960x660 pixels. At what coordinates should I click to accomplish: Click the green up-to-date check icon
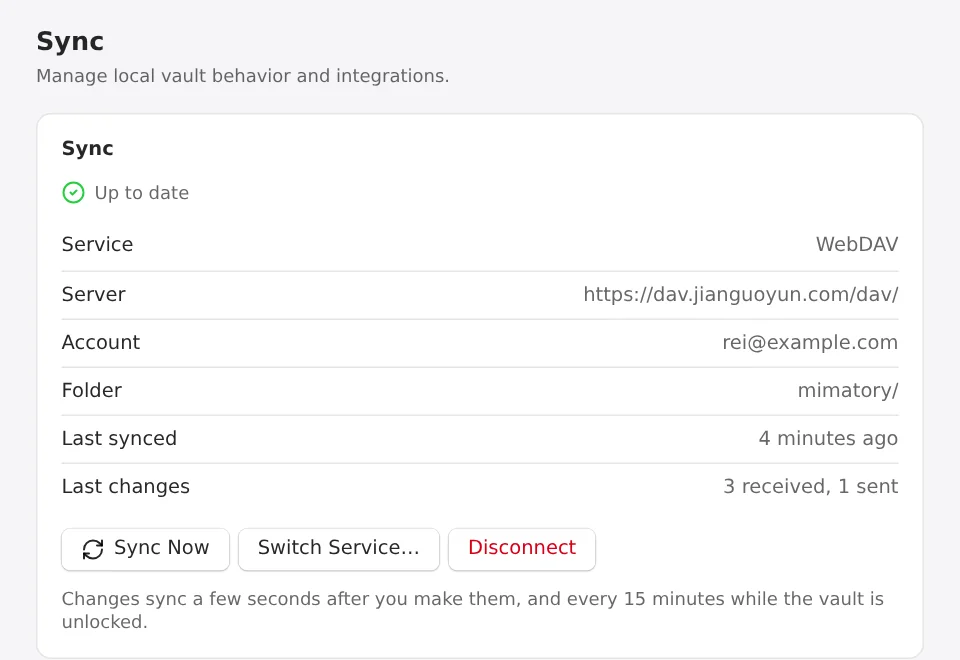point(73,193)
